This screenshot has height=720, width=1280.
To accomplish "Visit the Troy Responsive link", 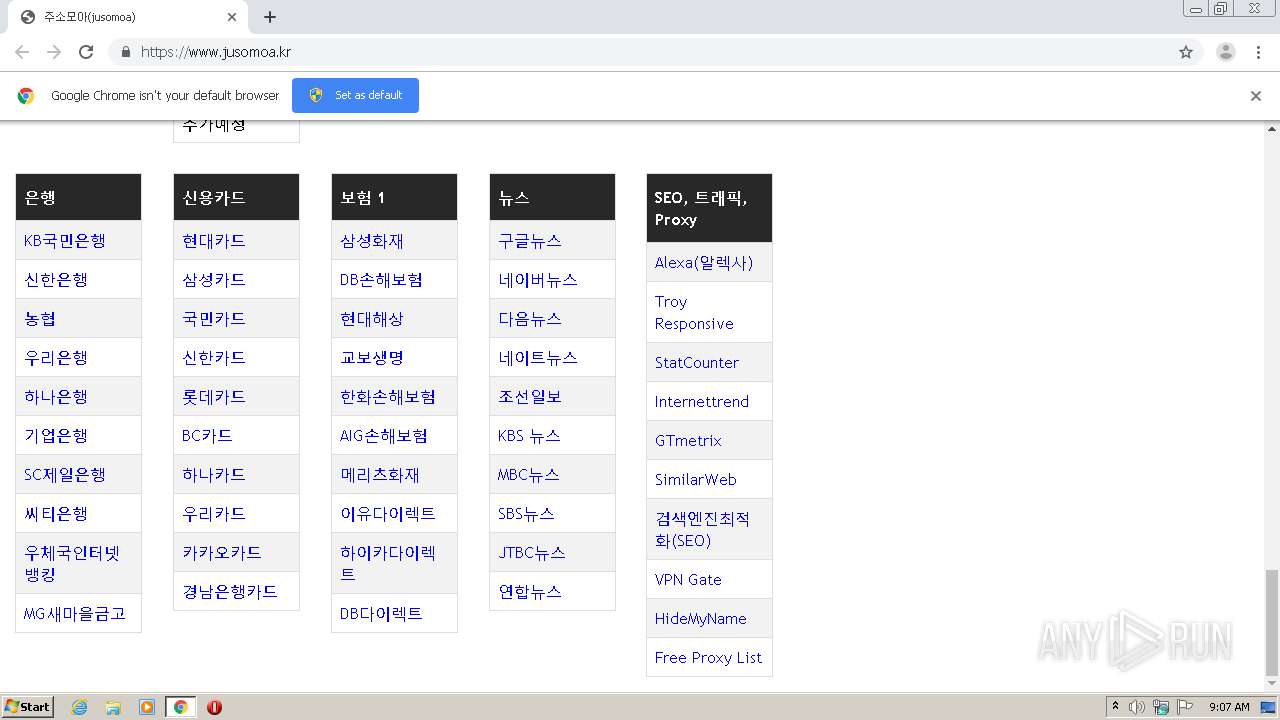I will [x=694, y=313].
